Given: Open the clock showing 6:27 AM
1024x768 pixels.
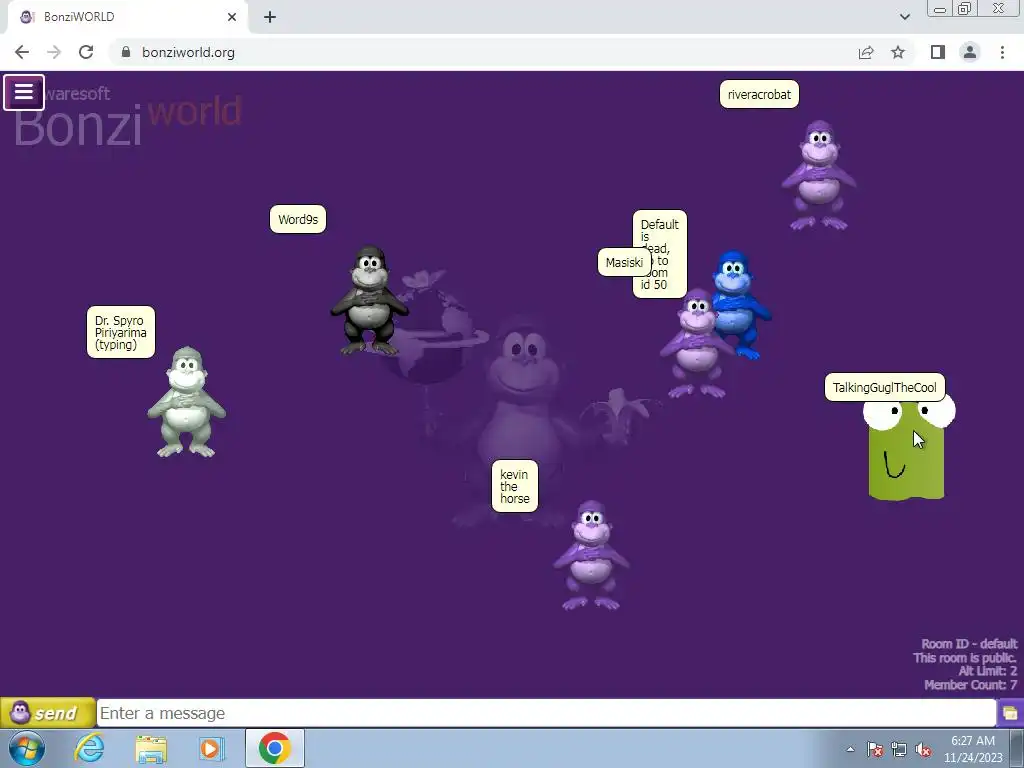Looking at the screenshot, I should click(x=972, y=749).
